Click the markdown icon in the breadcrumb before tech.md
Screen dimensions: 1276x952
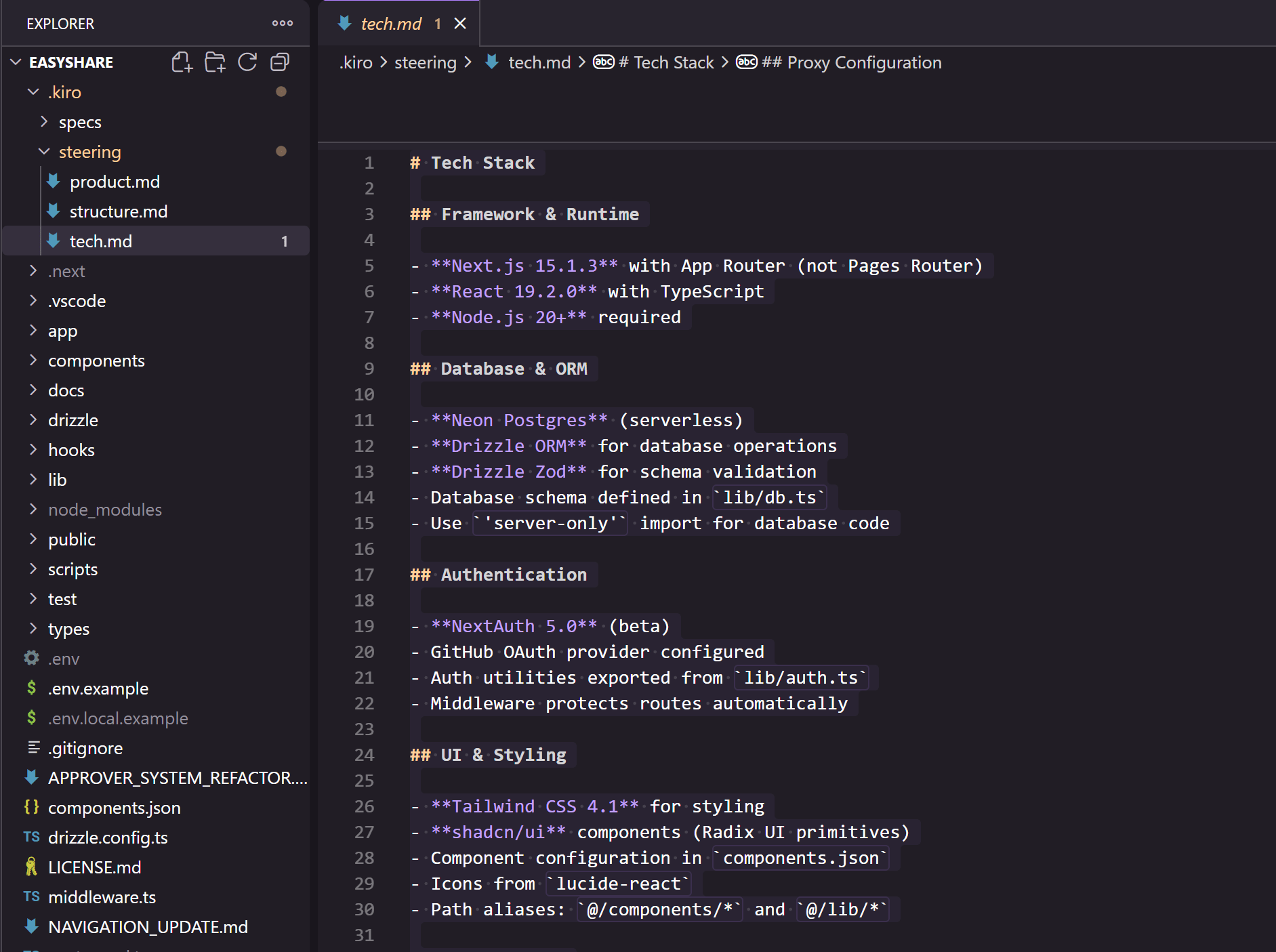point(493,62)
